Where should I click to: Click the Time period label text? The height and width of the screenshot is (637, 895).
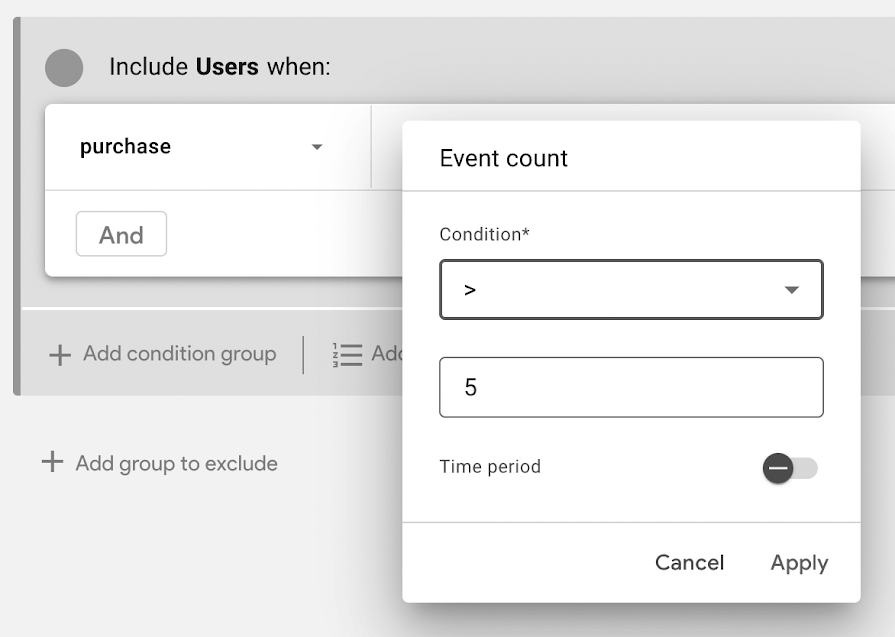(490, 466)
